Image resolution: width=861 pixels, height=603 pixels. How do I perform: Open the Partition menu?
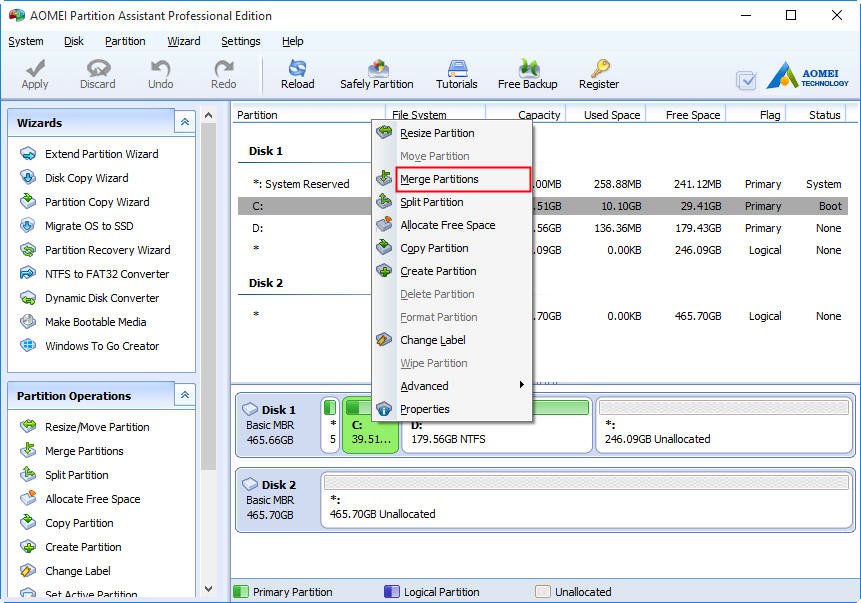click(x=125, y=41)
